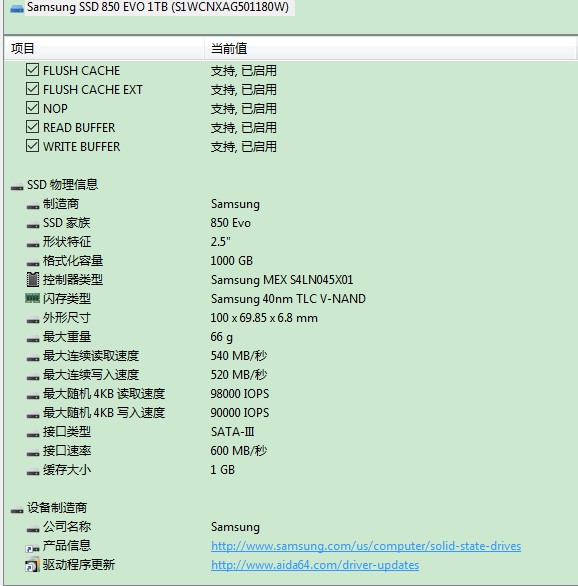Click the 接口速率 row icon

[33, 453]
